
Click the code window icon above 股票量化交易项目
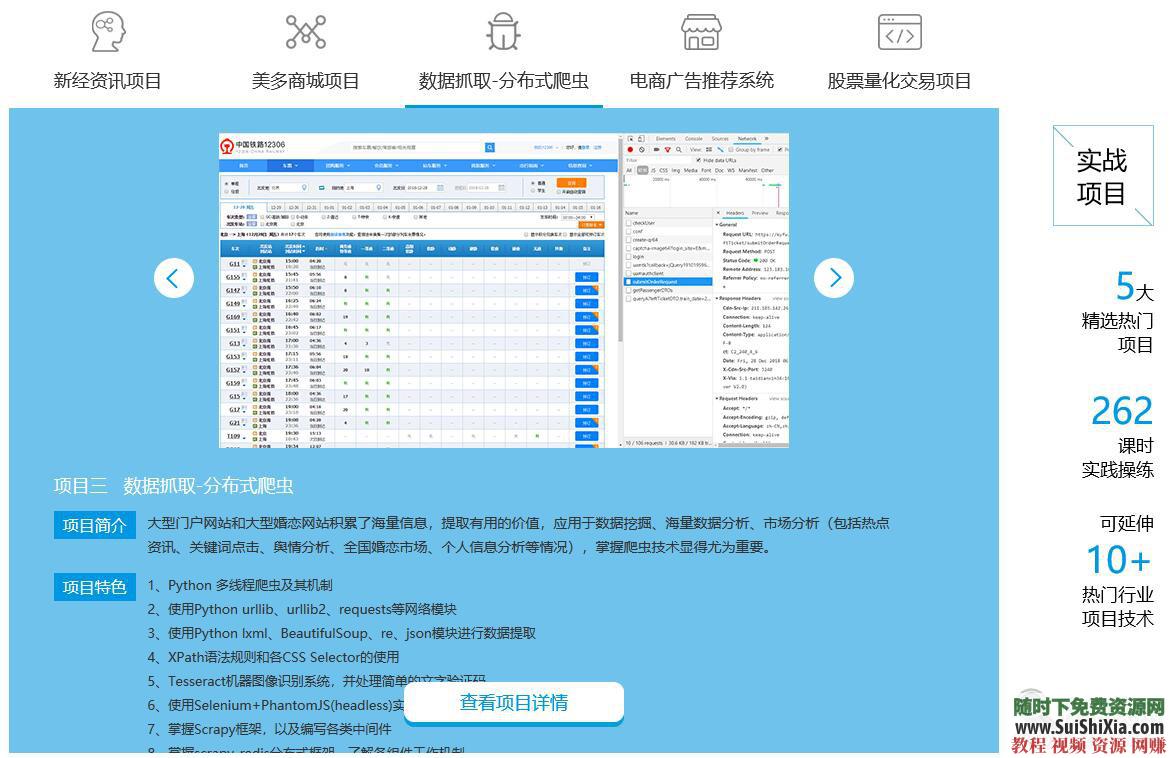click(900, 32)
